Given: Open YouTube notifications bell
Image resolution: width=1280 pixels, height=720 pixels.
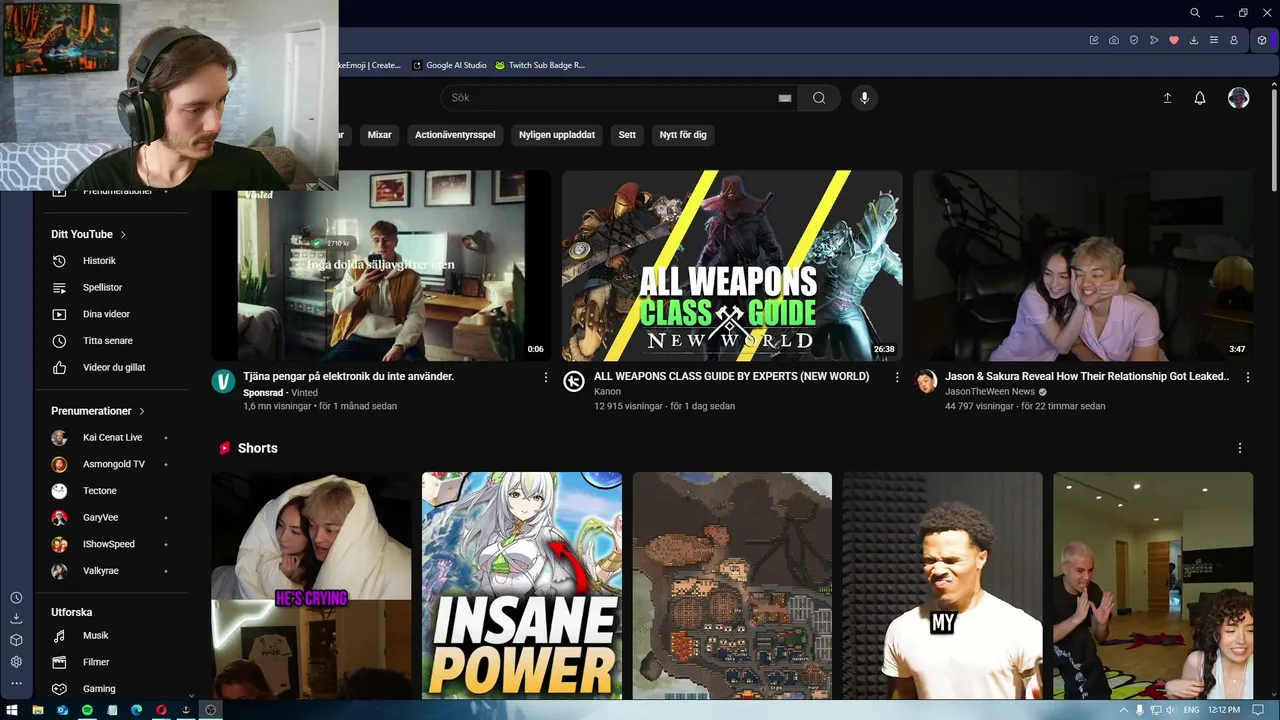Looking at the screenshot, I should click(1200, 98).
